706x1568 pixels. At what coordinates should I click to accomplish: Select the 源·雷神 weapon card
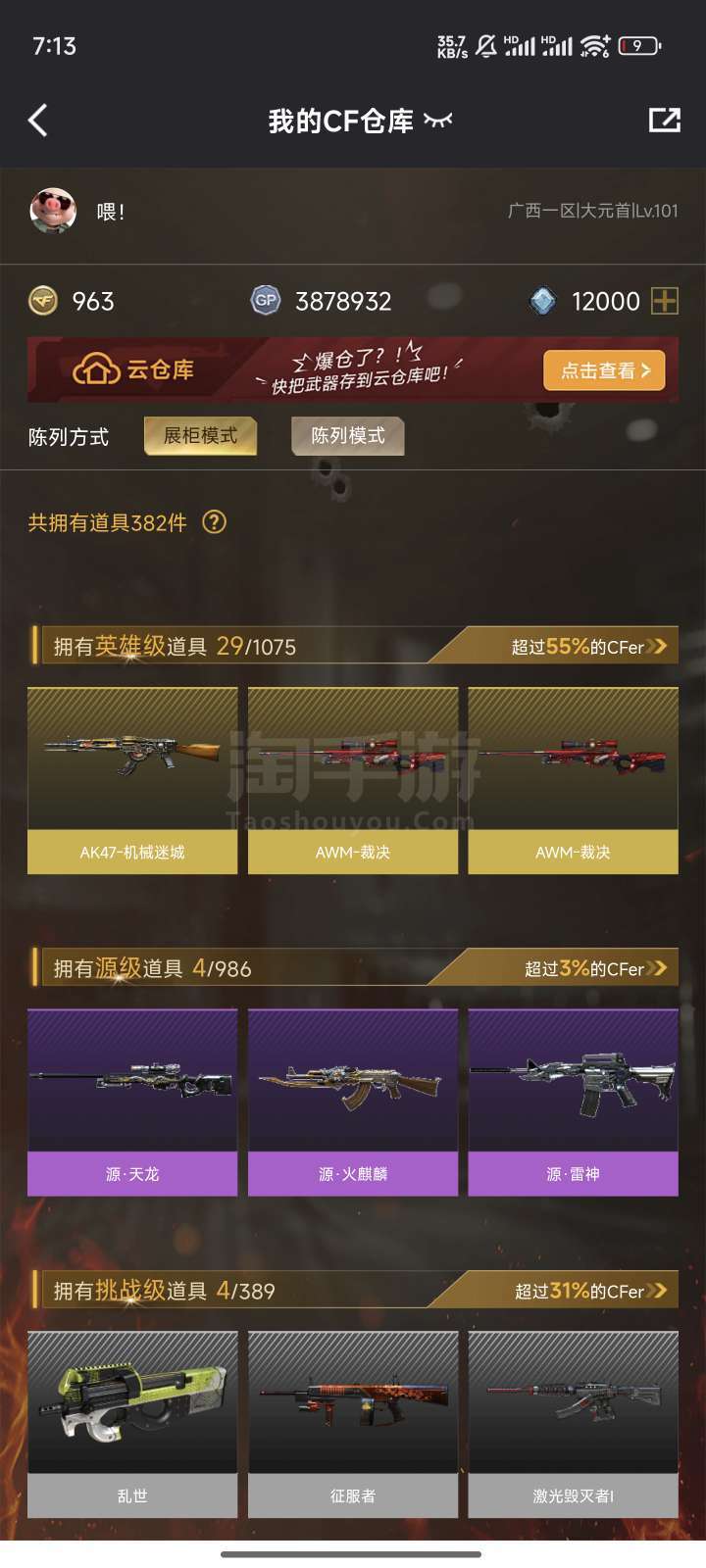click(574, 1102)
